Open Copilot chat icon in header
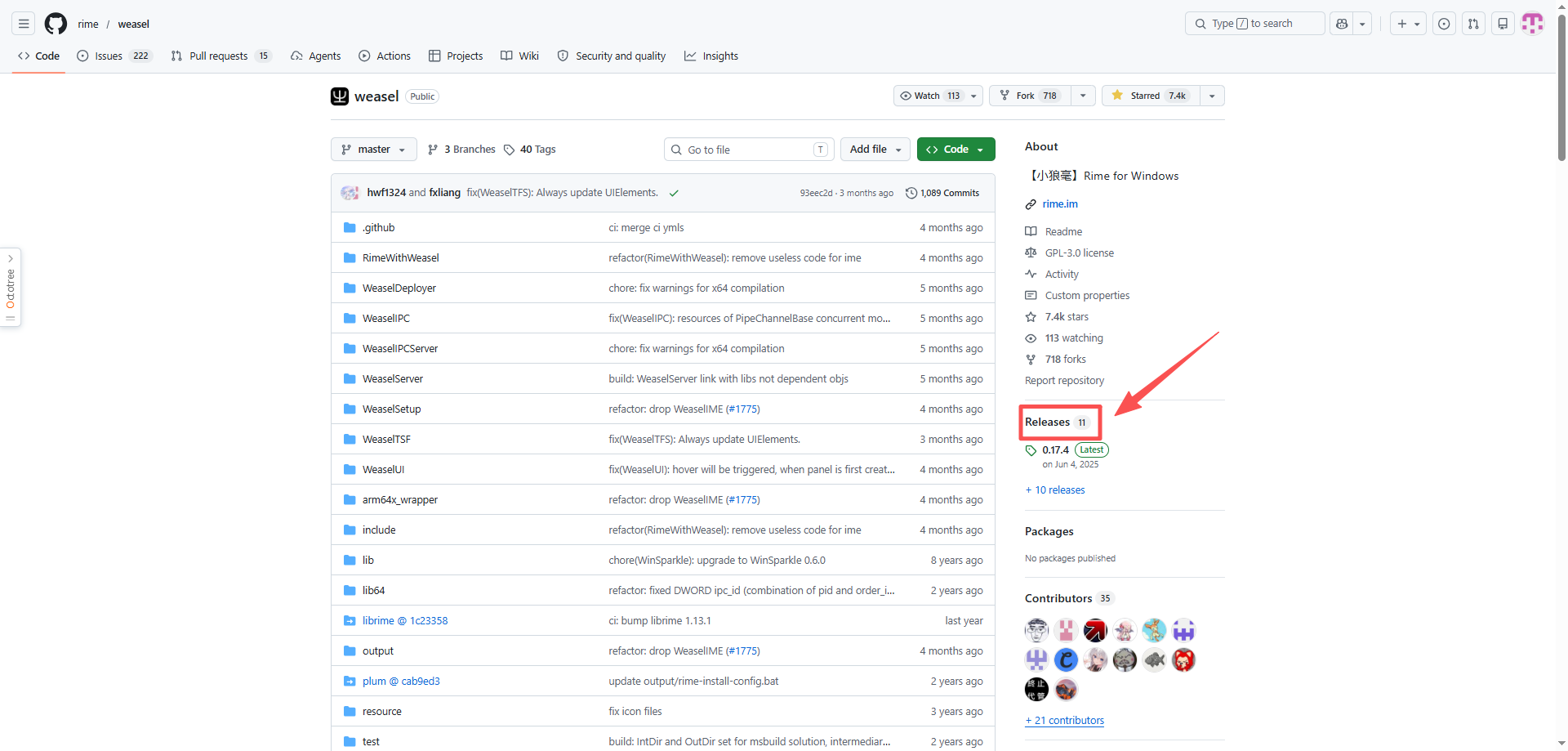 point(1342,24)
